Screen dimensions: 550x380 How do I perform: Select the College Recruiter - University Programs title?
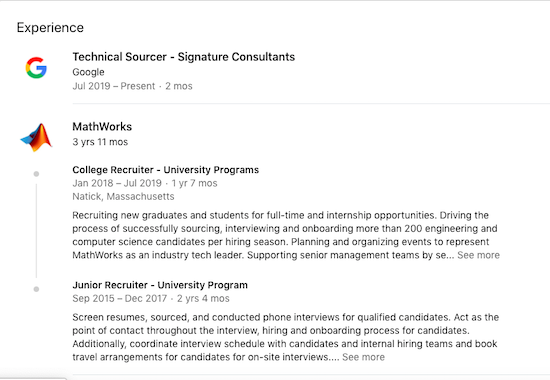coord(166,170)
